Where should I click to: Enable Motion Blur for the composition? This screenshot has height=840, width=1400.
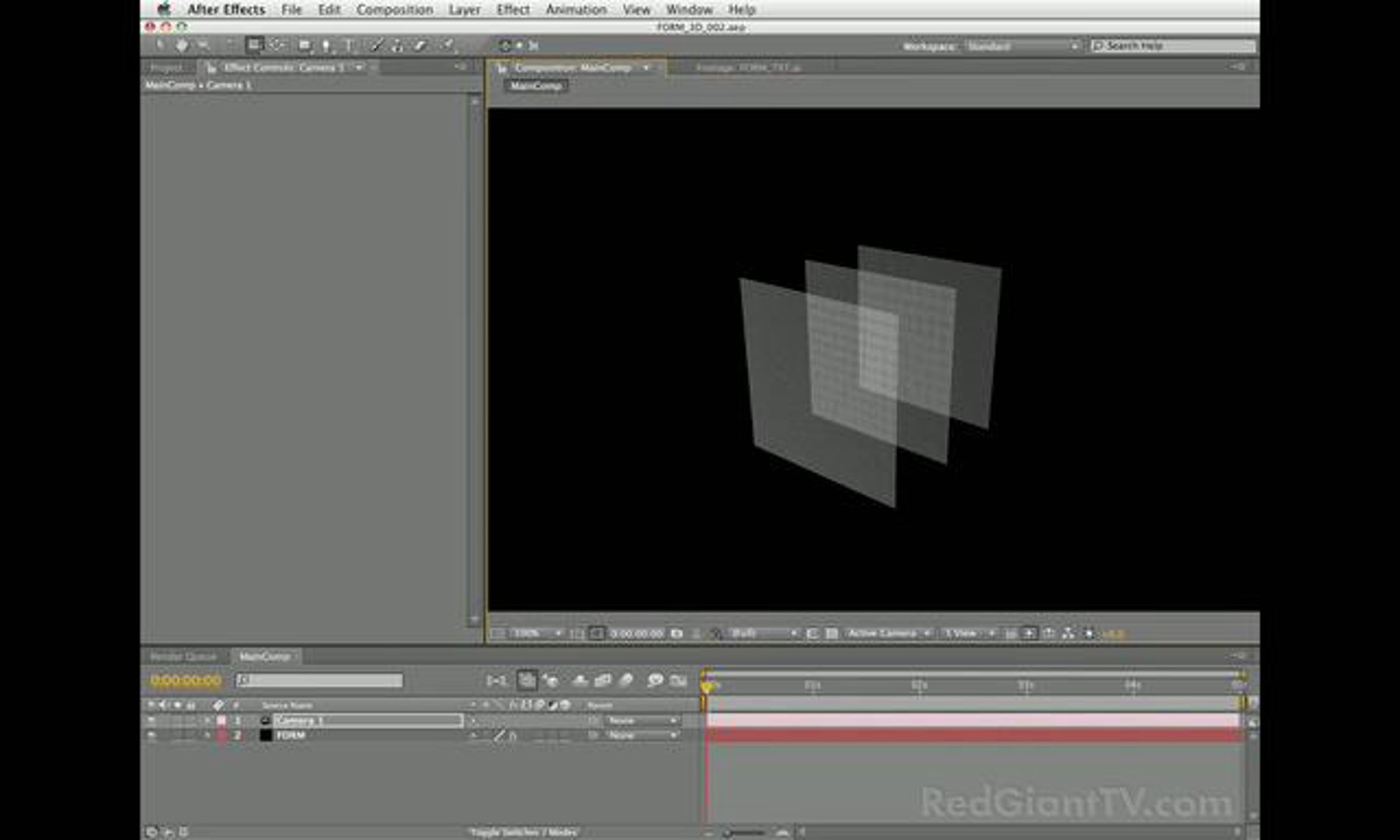click(x=626, y=680)
